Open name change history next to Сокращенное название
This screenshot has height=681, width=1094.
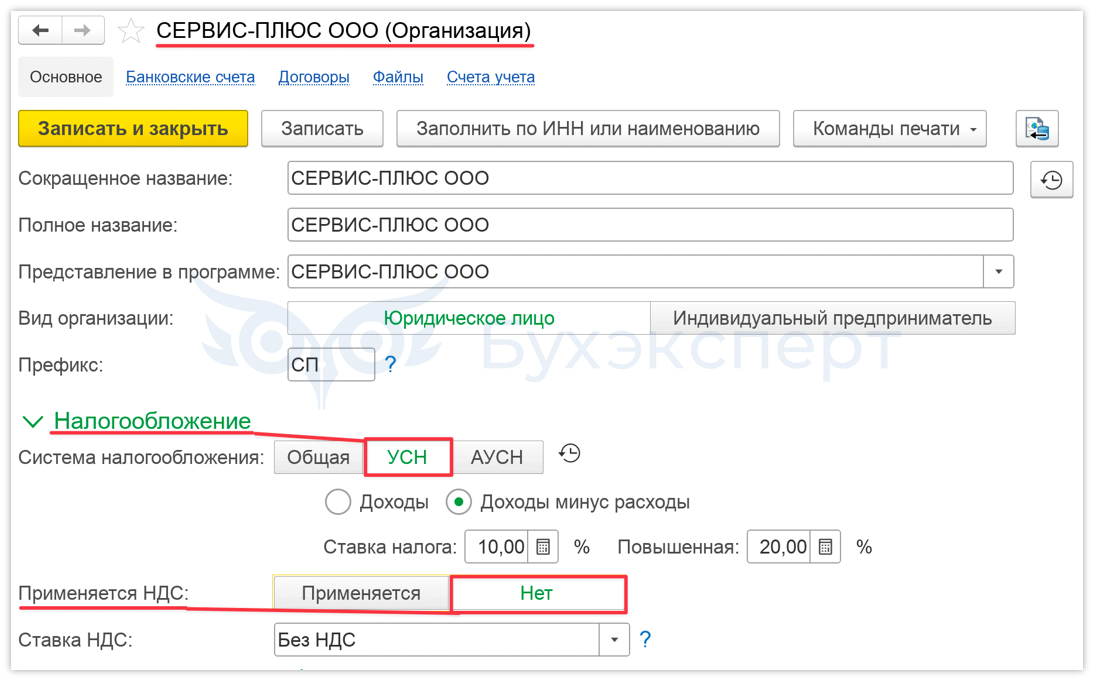[1051, 180]
